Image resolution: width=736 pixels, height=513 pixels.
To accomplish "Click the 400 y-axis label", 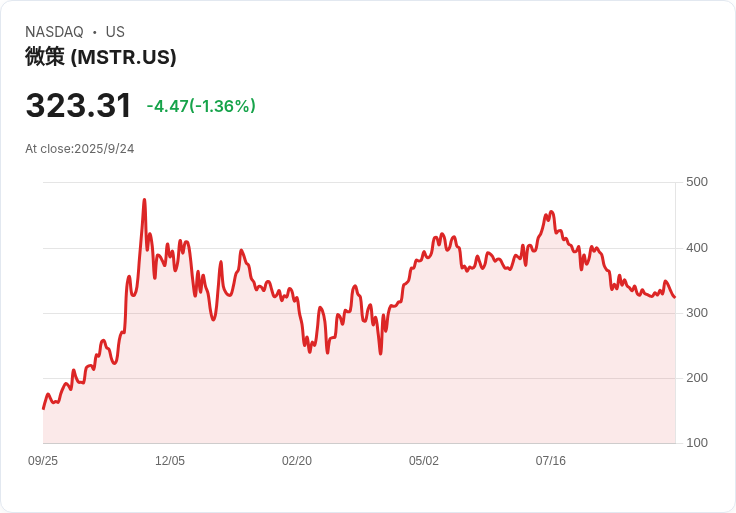I will click(x=697, y=248).
